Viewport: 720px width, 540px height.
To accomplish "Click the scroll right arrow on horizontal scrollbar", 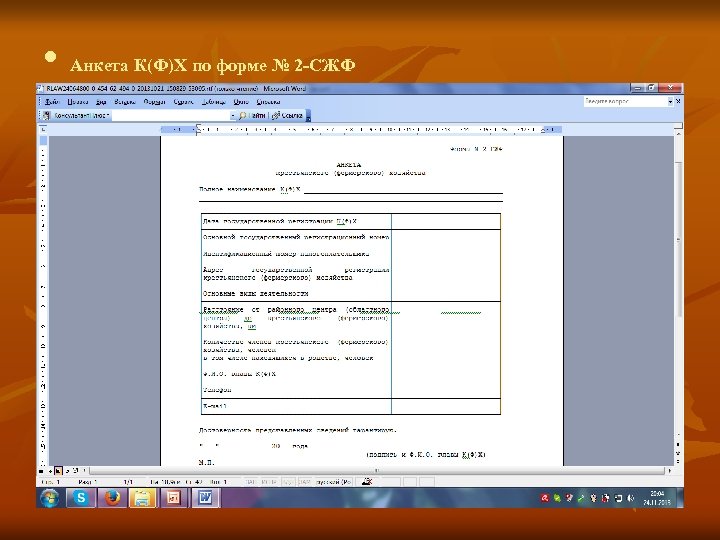I will (669, 471).
